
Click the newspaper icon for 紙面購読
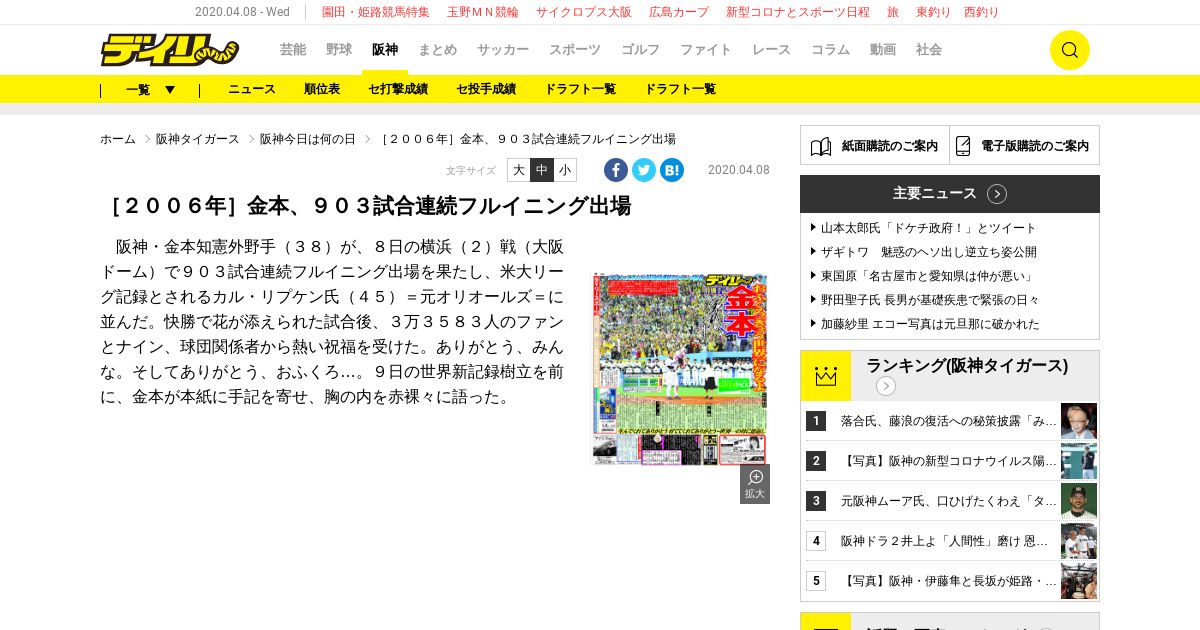821,146
